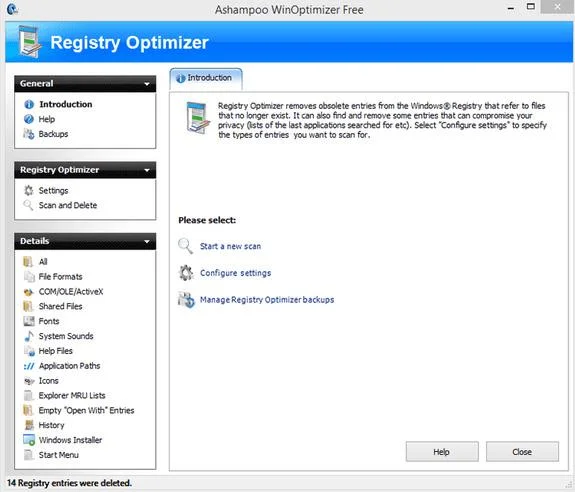Select Empty "Open With" Entries item

87,410
